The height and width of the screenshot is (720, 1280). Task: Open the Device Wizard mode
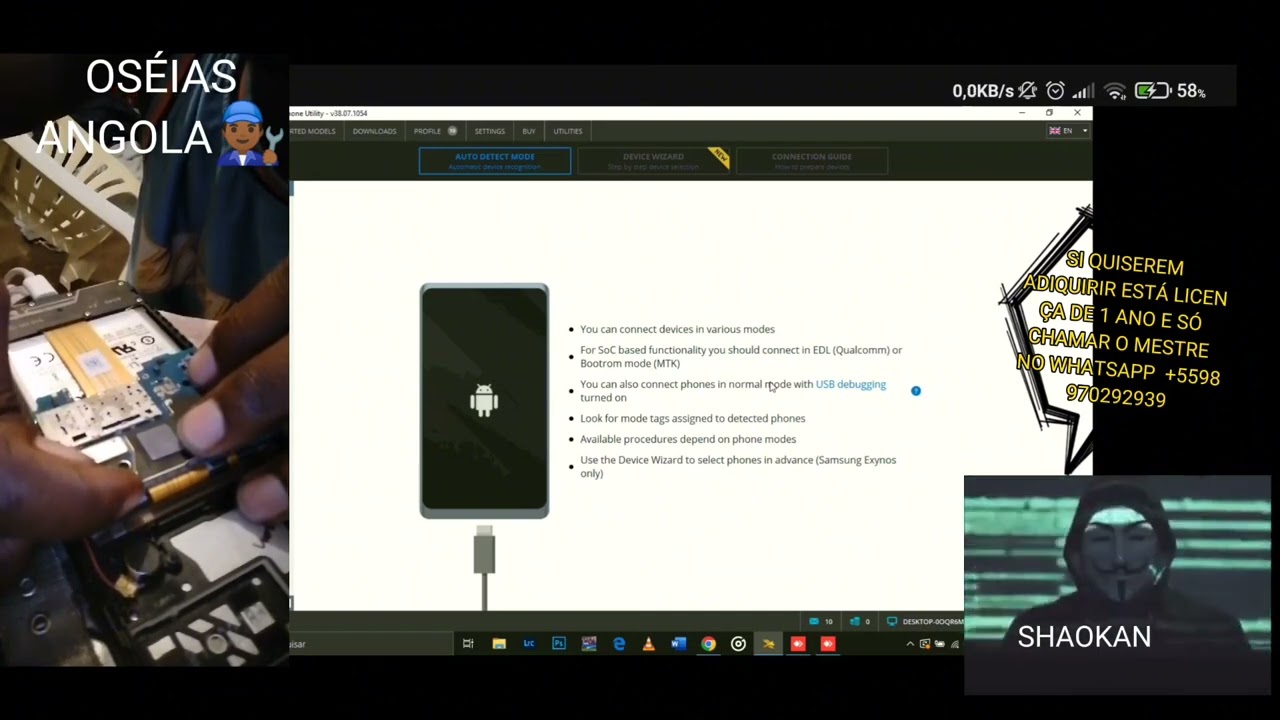tap(653, 160)
